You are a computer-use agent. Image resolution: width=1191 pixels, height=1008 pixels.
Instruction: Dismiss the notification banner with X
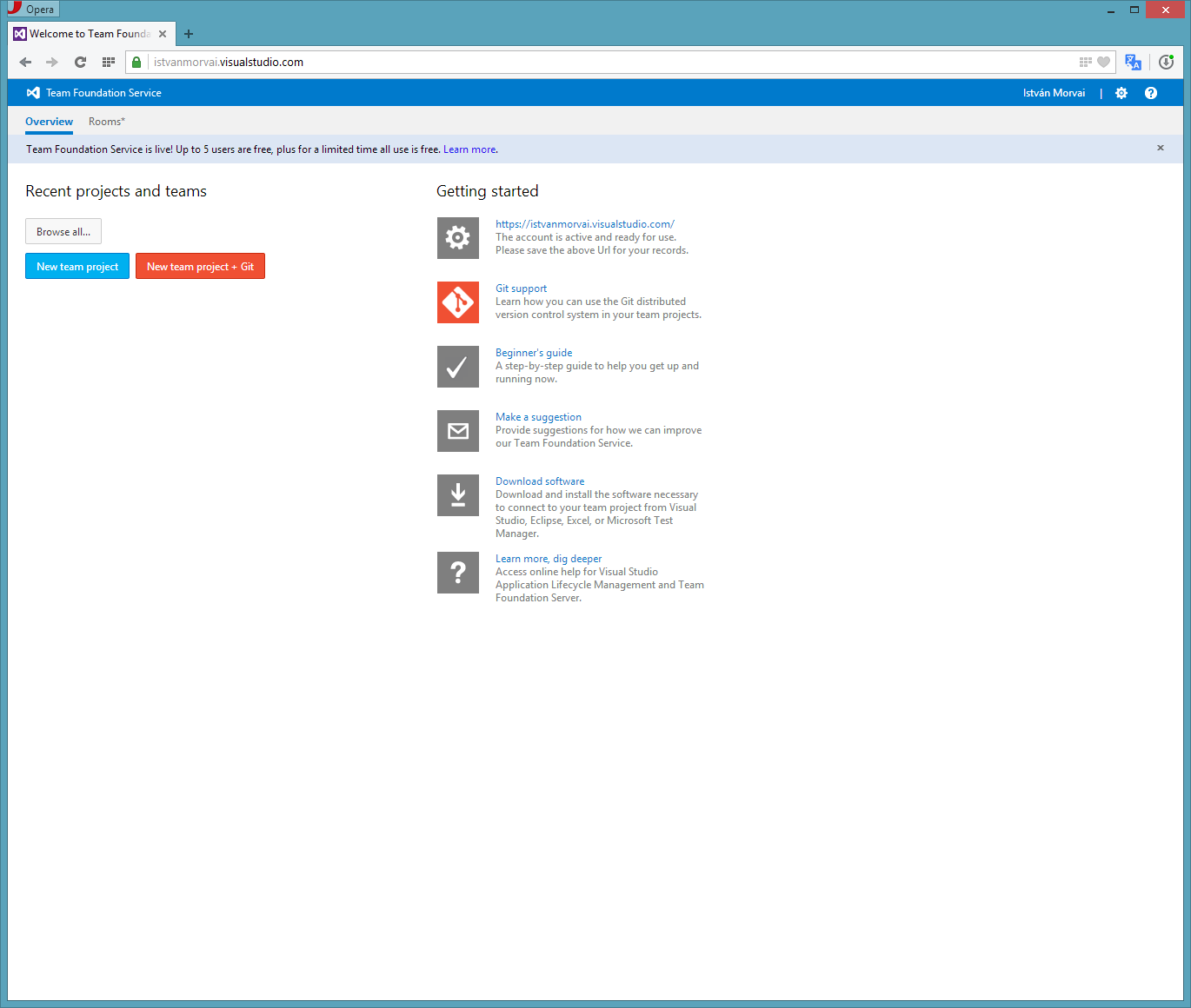pyautogui.click(x=1161, y=148)
